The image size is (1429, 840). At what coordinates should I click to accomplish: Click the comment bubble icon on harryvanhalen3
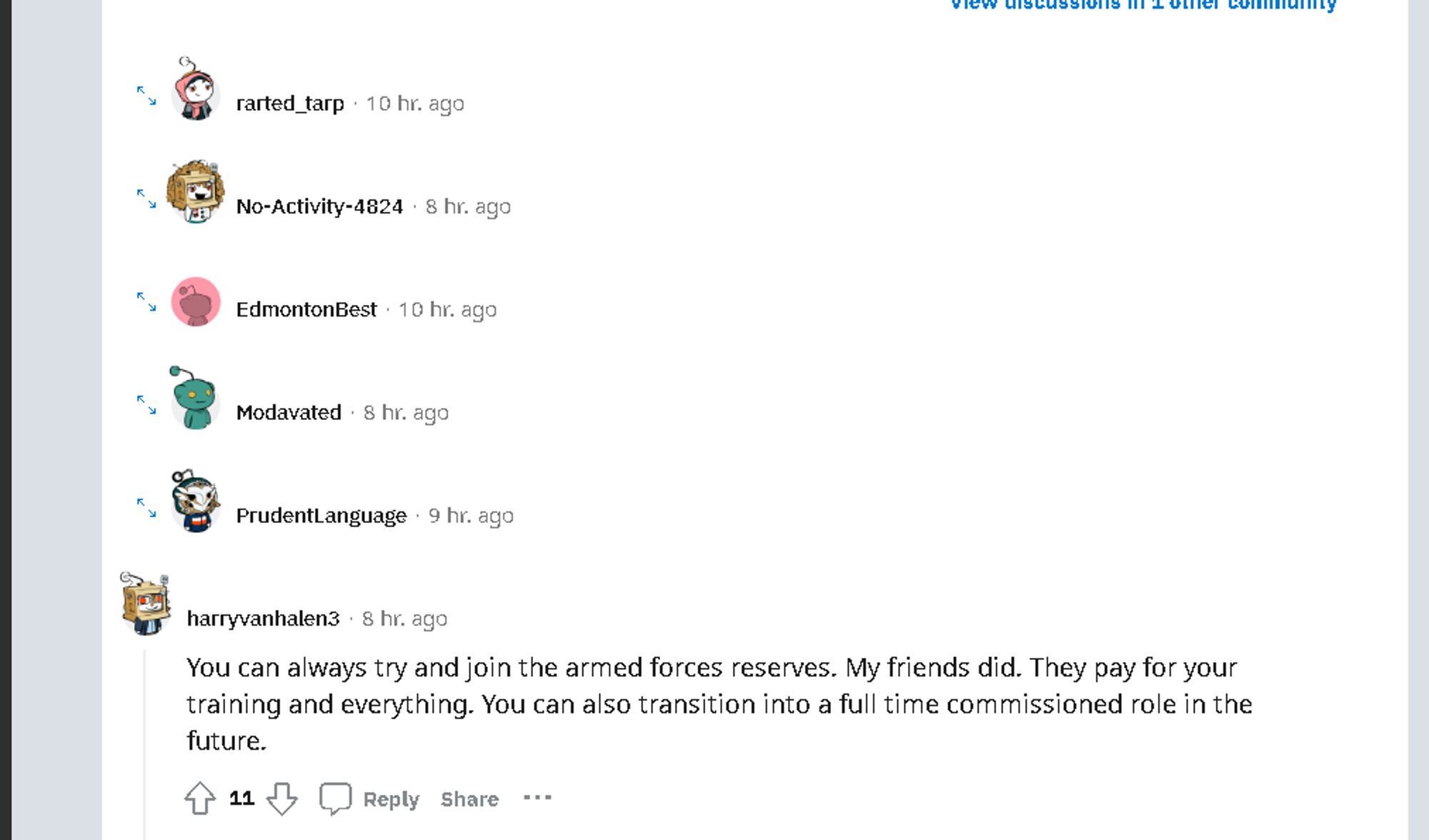tap(335, 798)
